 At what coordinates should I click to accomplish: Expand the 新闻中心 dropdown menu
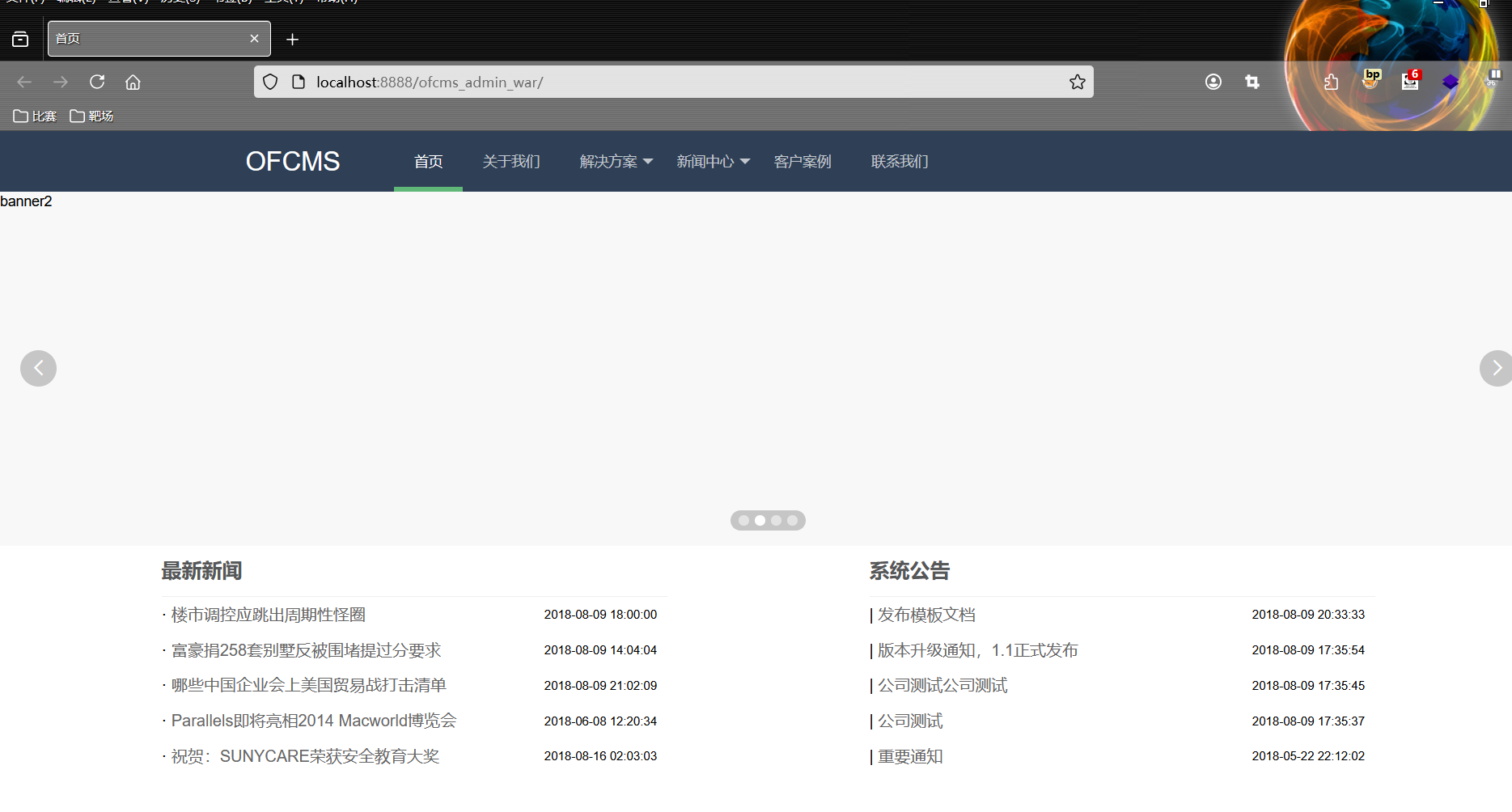712,161
